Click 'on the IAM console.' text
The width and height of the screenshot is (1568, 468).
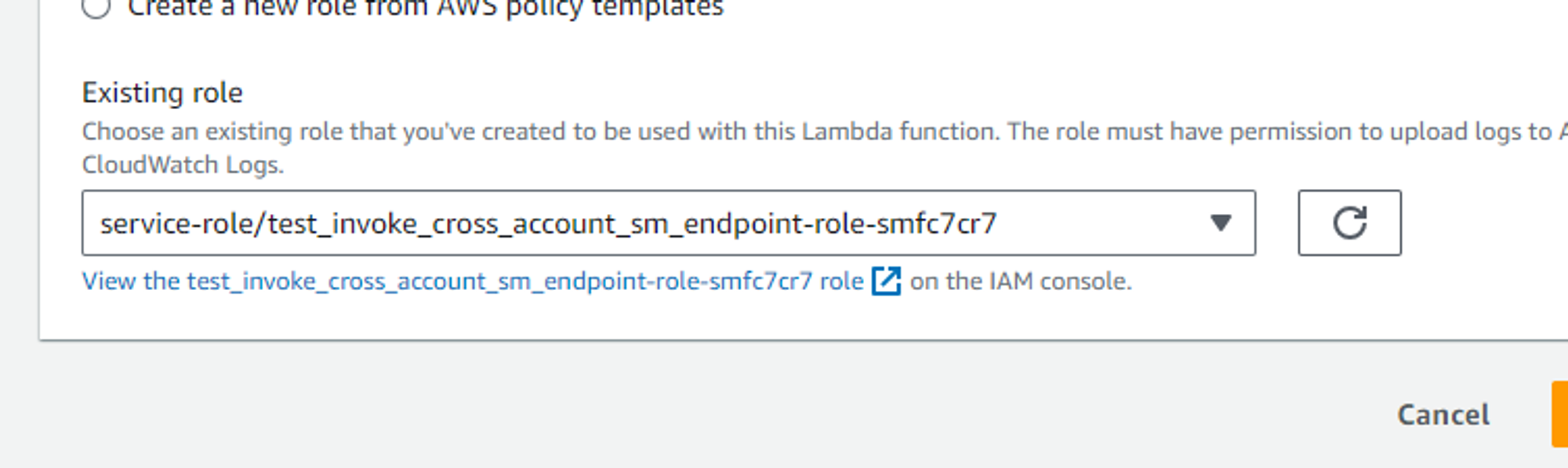1021,281
